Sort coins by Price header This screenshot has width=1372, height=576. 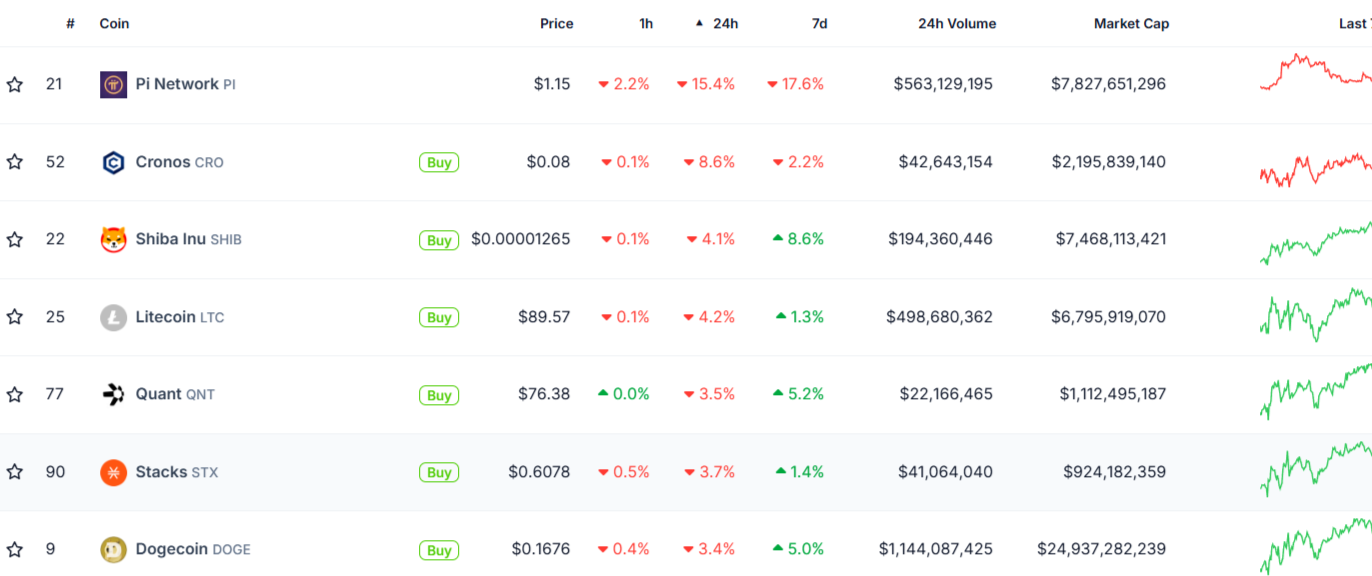tap(556, 24)
